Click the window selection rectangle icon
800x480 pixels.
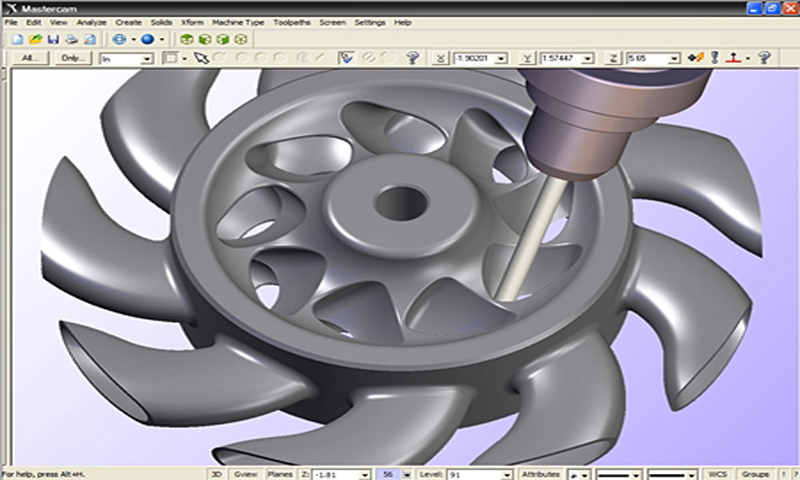[171, 58]
